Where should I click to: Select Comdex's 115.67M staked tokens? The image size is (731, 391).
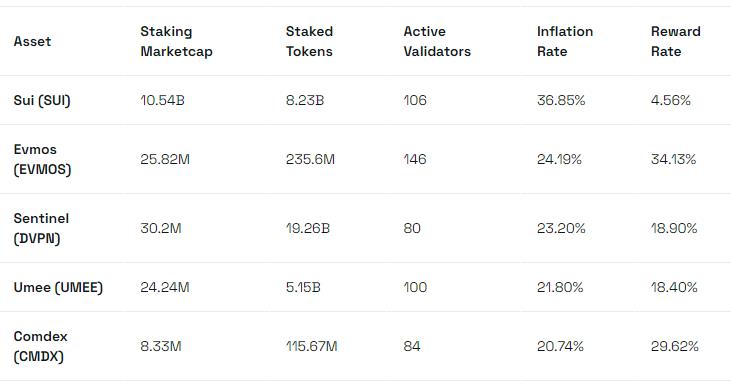point(311,346)
